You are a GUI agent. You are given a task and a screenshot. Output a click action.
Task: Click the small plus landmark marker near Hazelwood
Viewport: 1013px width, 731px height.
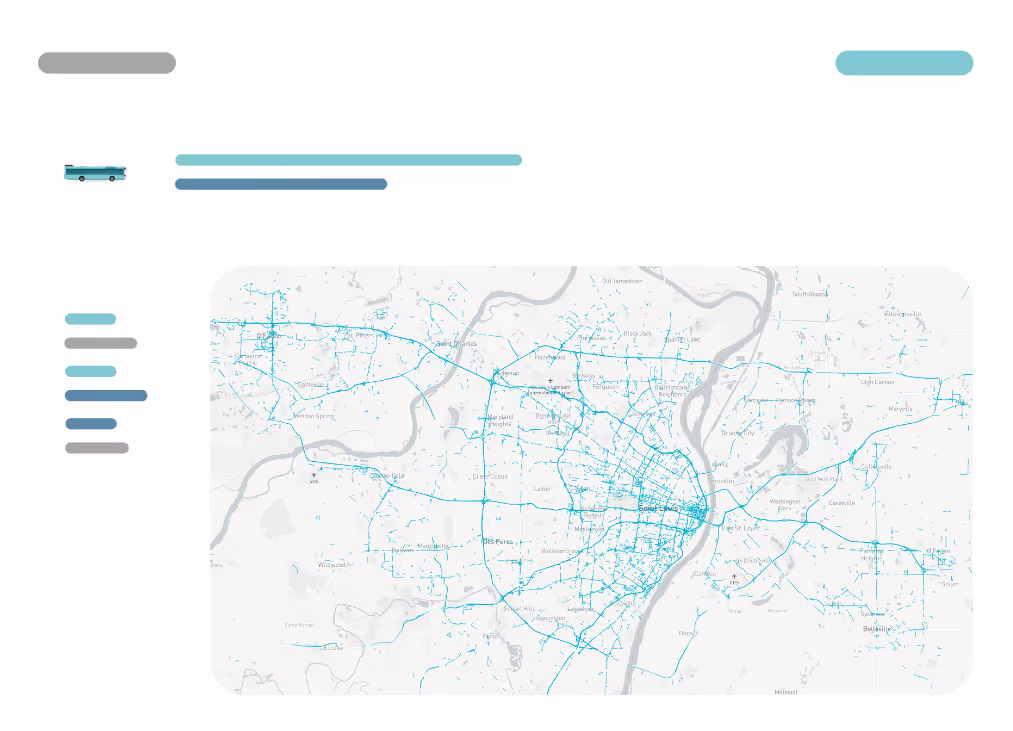pos(552,381)
